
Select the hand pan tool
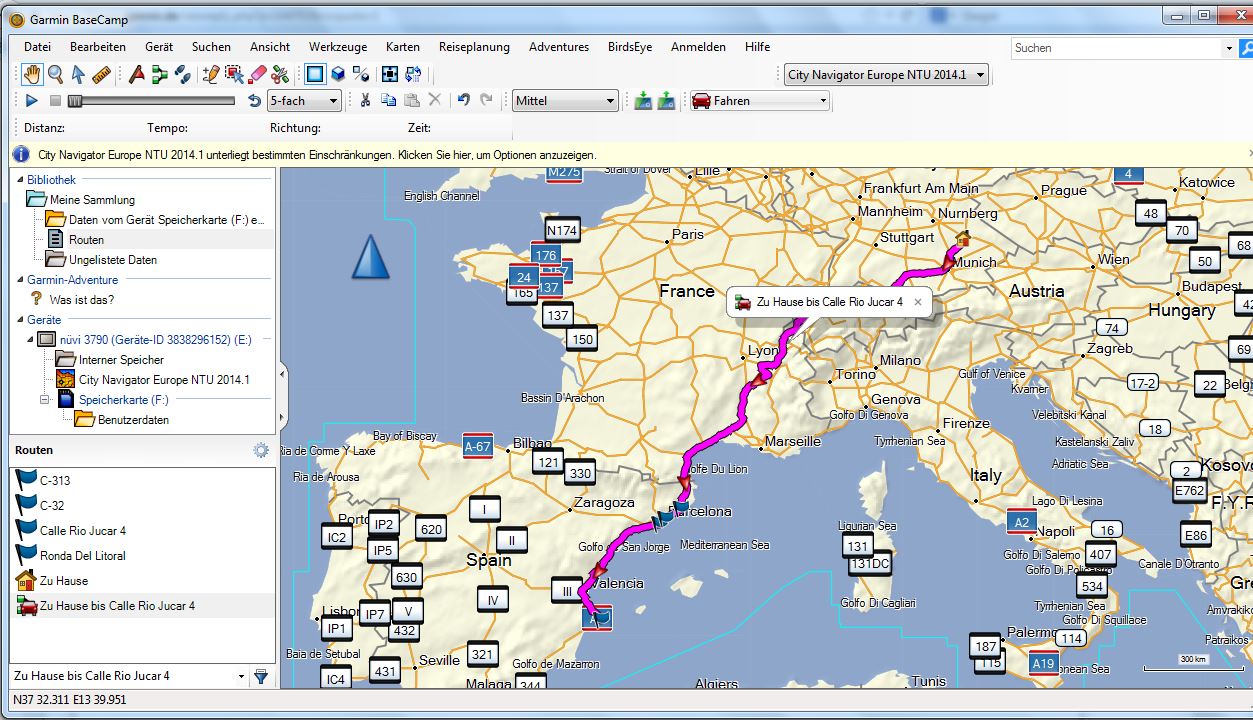click(x=33, y=74)
